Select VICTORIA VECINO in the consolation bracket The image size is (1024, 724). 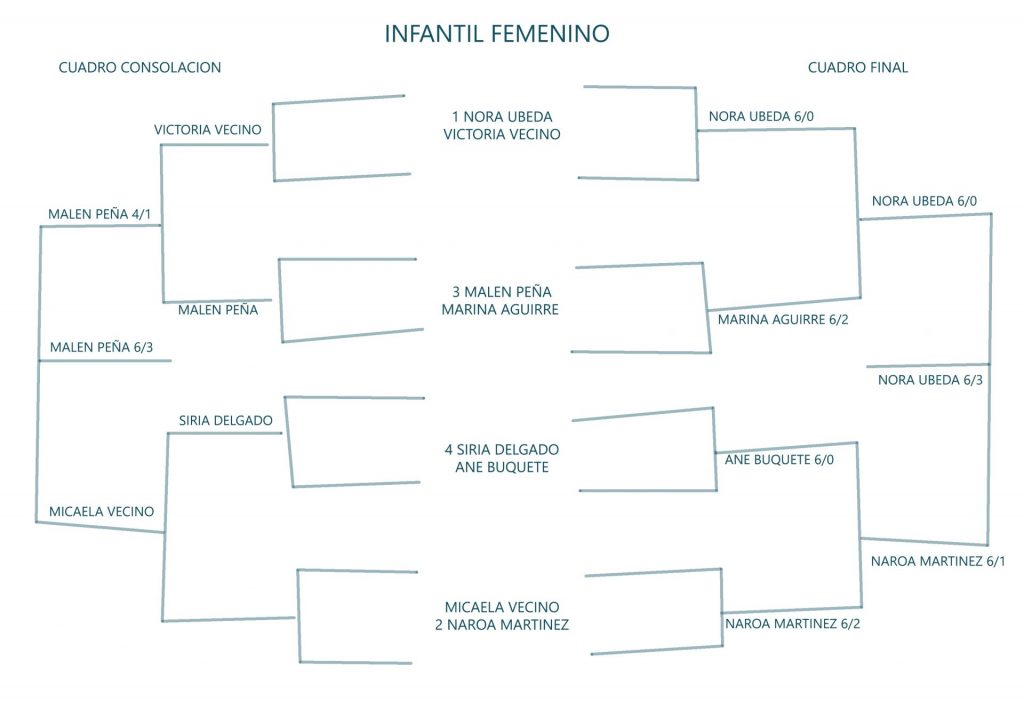[x=208, y=130]
